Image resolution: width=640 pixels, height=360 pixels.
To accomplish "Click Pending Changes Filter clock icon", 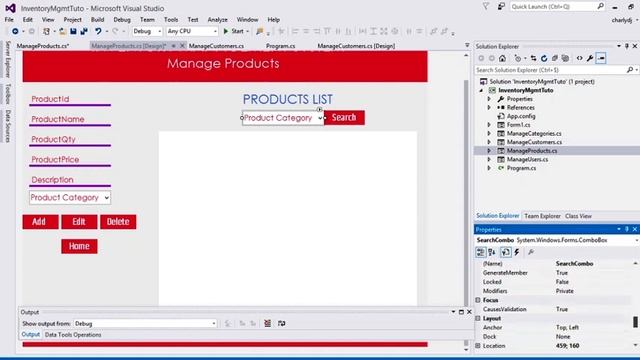I will 518,58.
